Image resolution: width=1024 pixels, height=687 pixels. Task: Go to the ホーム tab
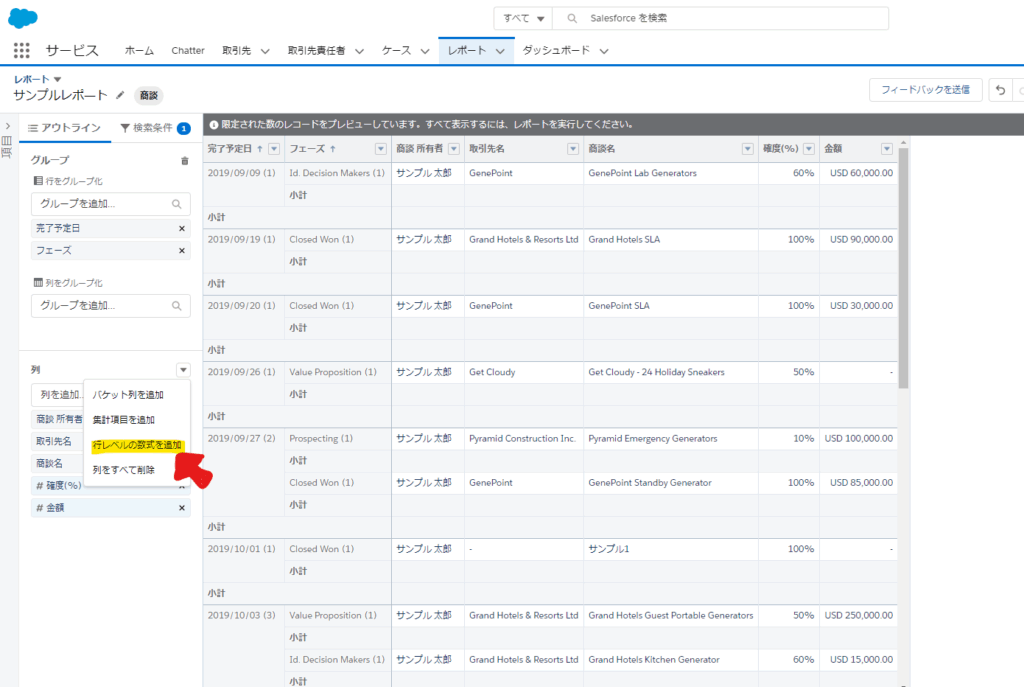pyautogui.click(x=139, y=51)
